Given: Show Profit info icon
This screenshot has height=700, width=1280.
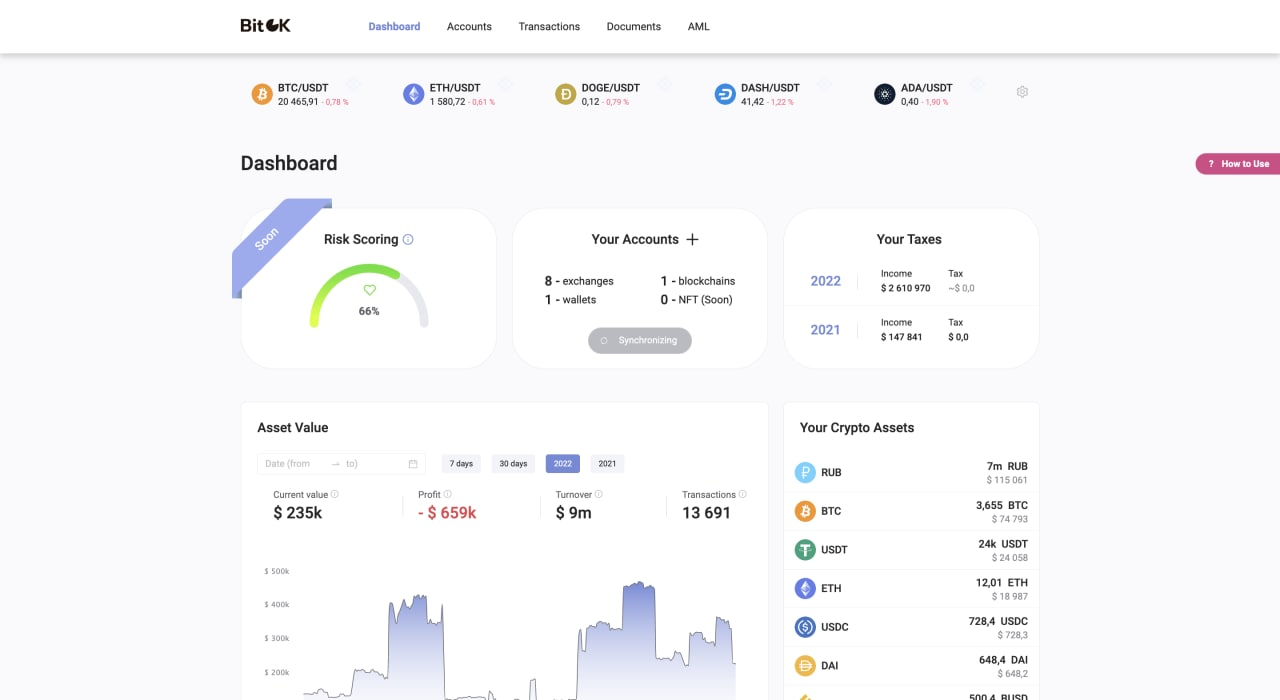Looking at the screenshot, I should pos(448,494).
